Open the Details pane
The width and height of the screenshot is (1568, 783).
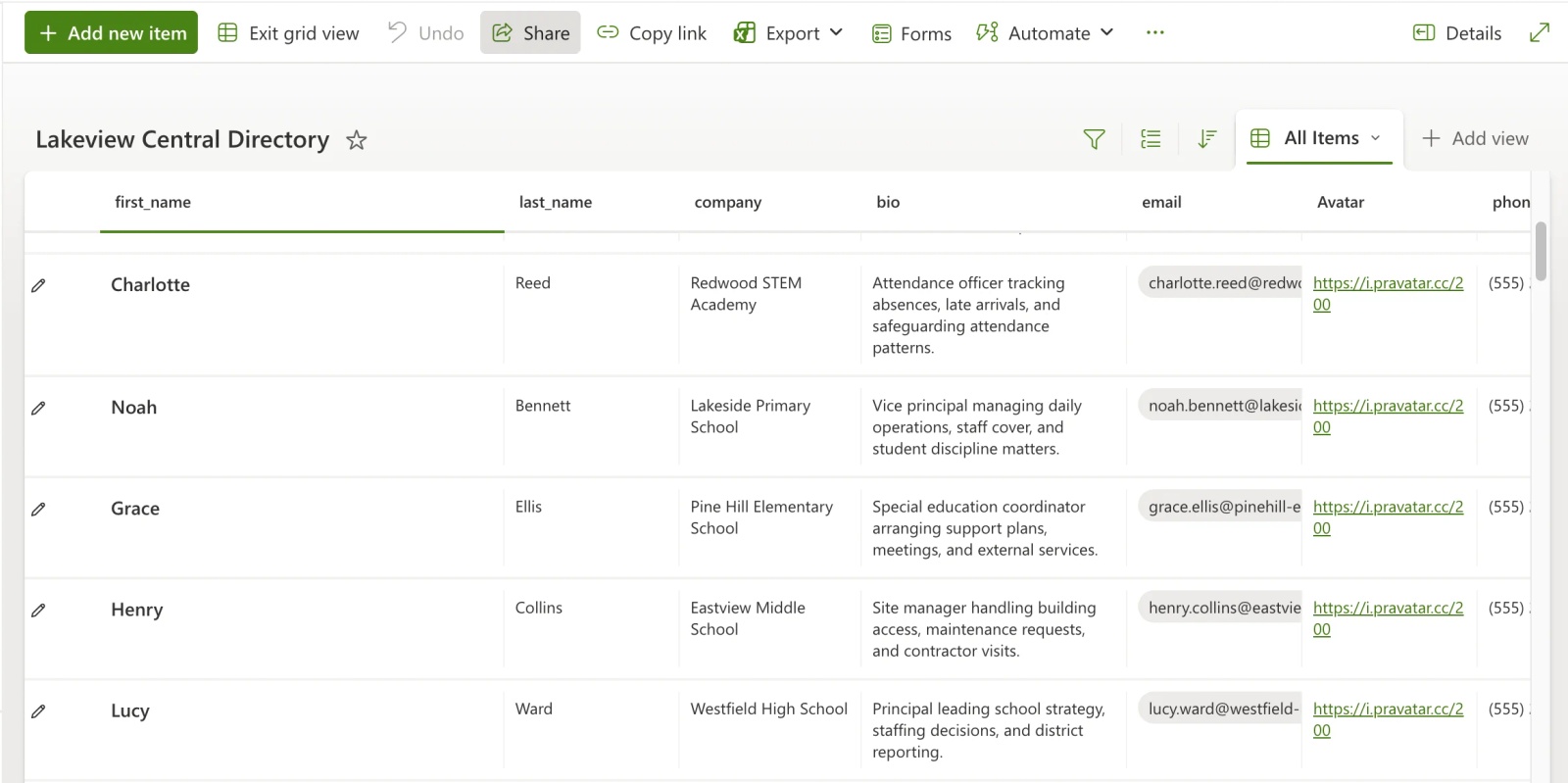click(x=1457, y=32)
